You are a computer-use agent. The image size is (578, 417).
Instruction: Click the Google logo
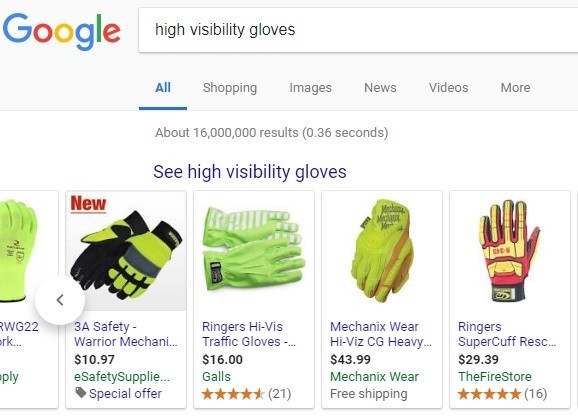click(x=62, y=31)
